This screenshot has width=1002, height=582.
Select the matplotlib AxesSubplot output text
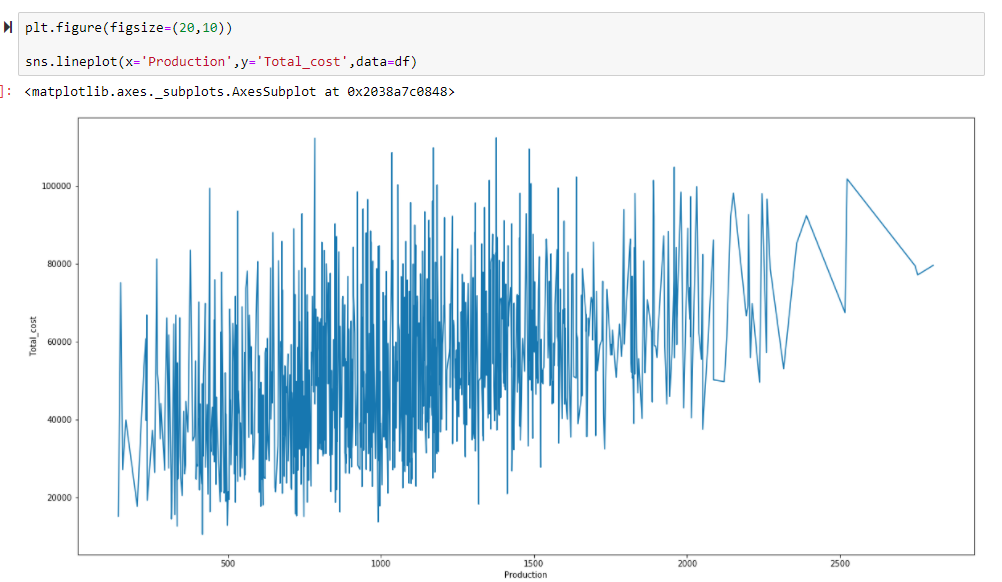pos(239,91)
